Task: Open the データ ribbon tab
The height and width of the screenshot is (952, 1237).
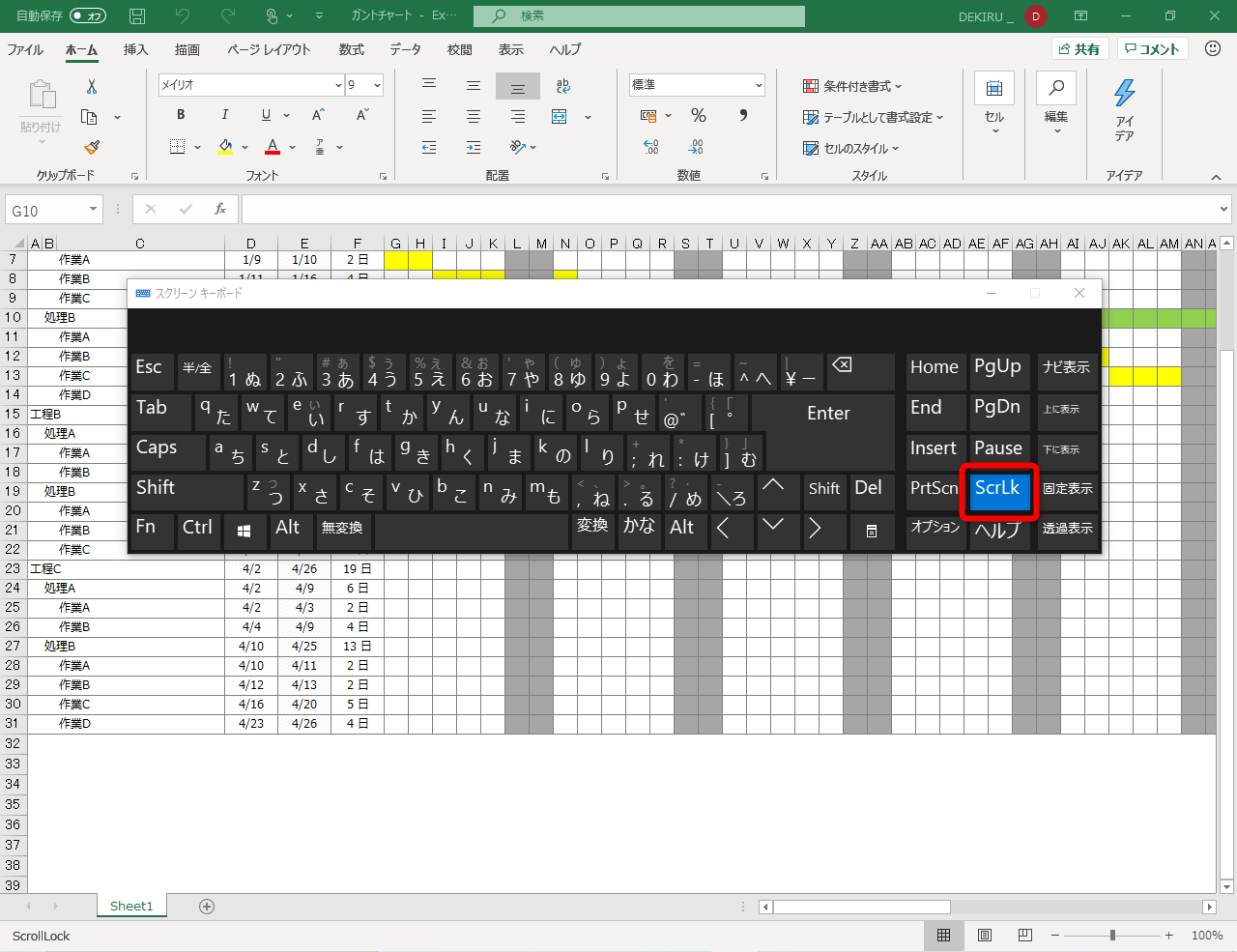Action: pos(405,49)
